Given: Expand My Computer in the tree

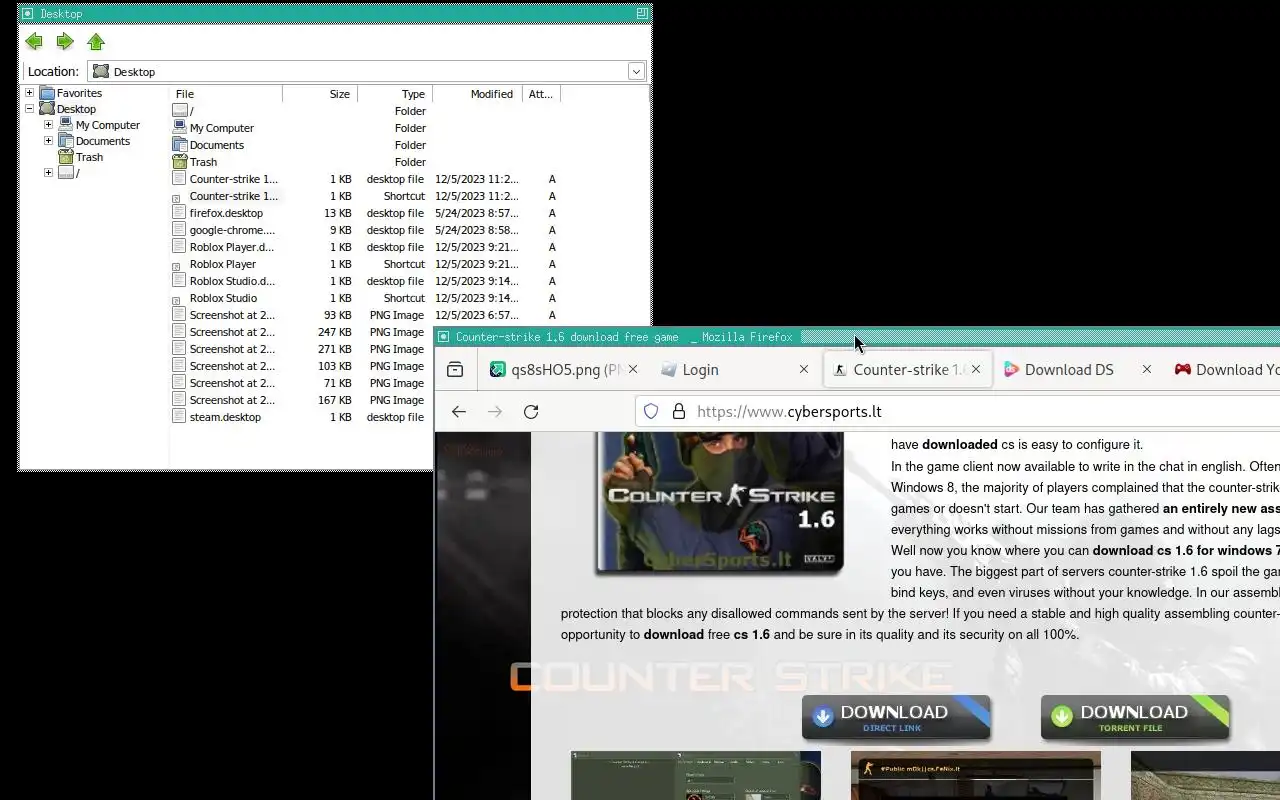Looking at the screenshot, I should click(48, 125).
